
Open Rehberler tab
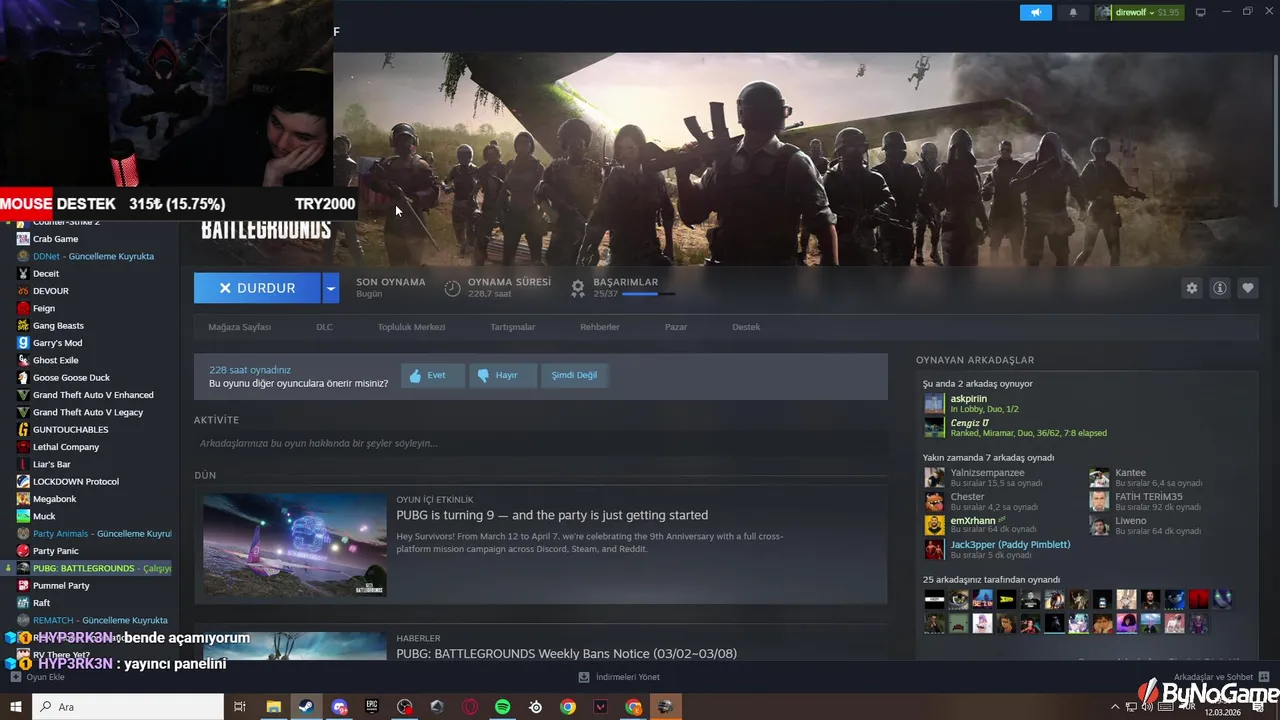pyautogui.click(x=600, y=327)
